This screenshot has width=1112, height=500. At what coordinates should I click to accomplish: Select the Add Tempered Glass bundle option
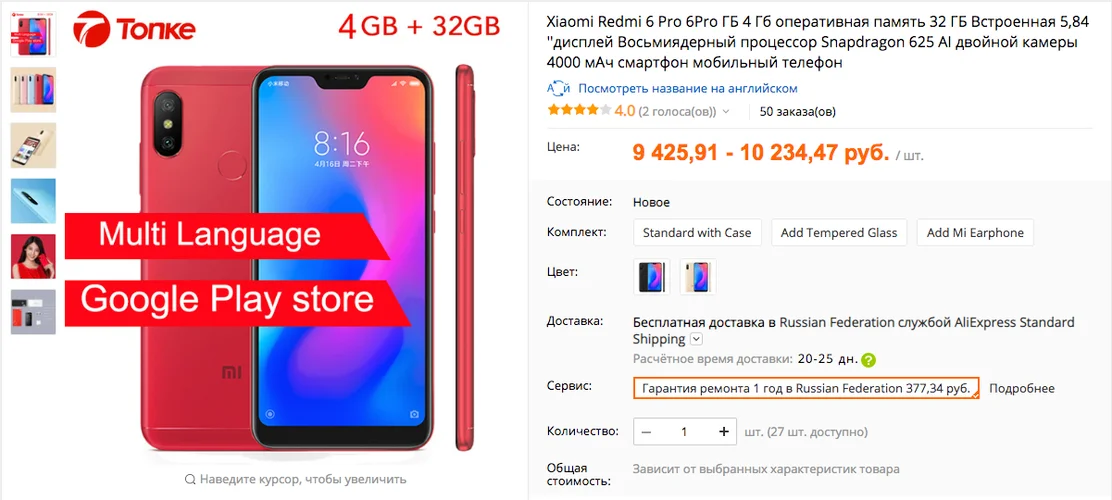tap(839, 233)
